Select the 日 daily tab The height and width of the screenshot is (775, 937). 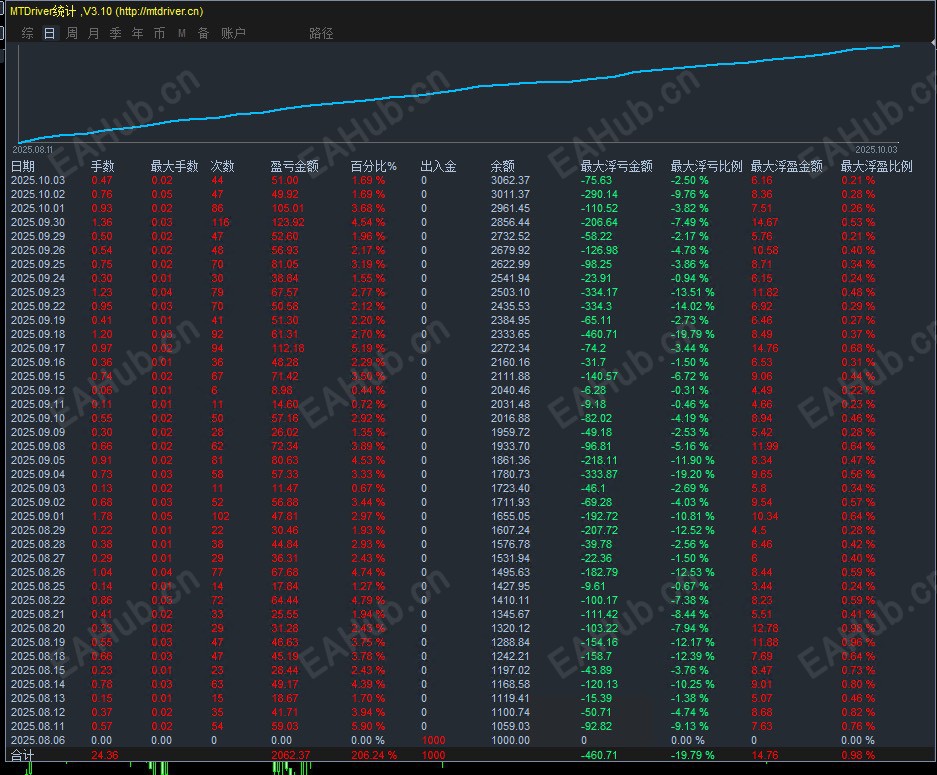tap(50, 33)
